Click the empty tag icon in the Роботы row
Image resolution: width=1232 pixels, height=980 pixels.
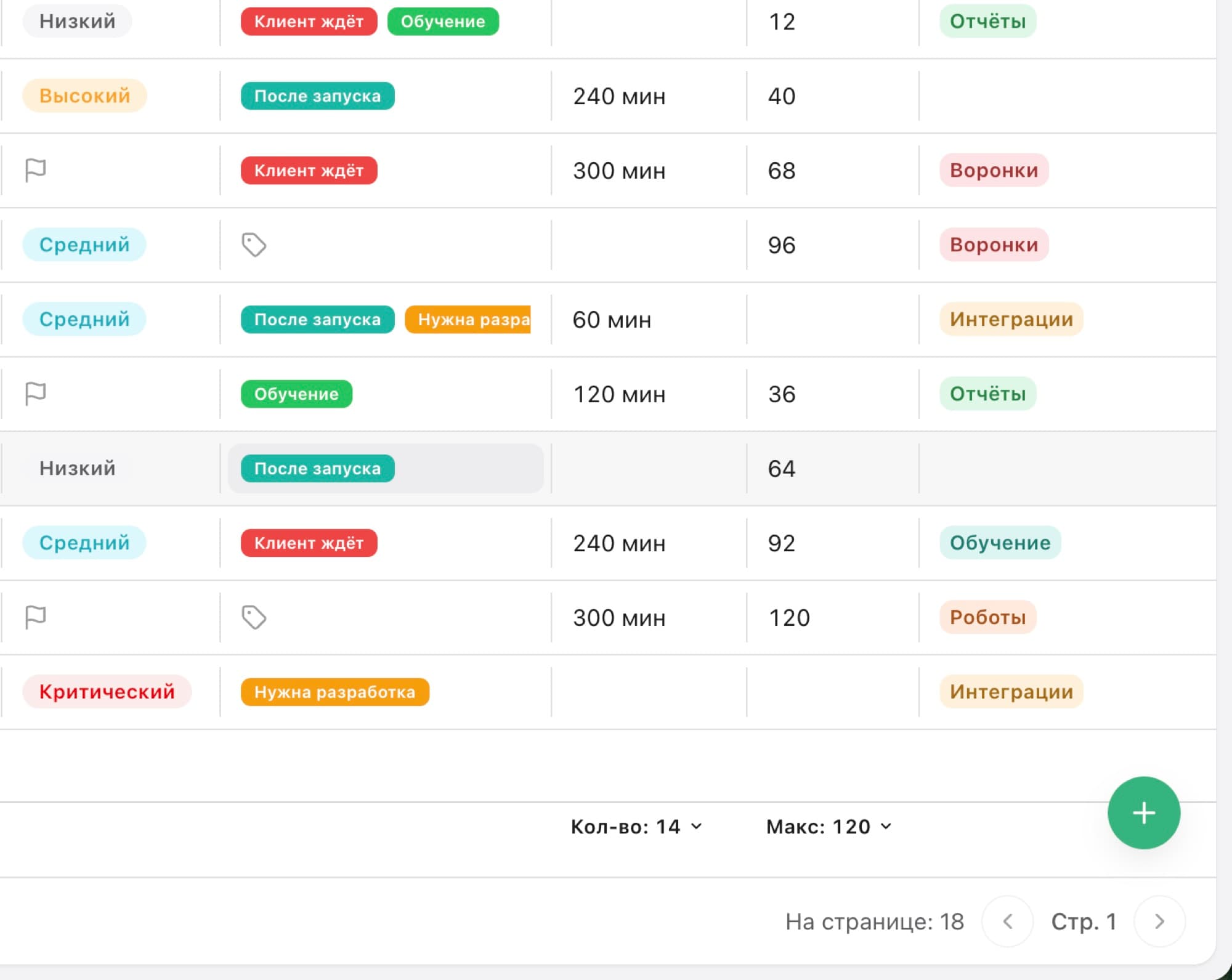254,617
